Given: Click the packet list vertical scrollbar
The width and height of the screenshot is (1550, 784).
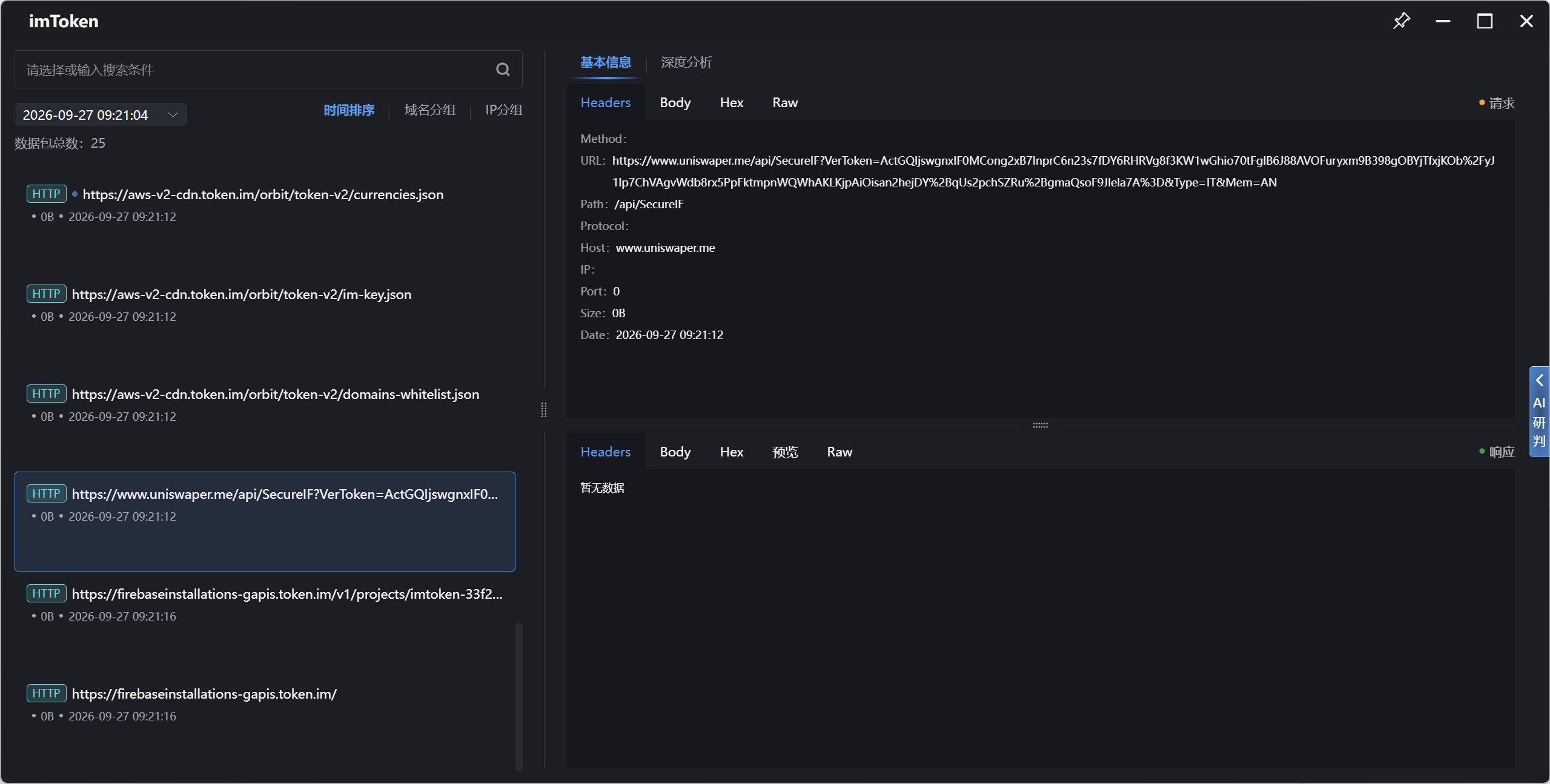Looking at the screenshot, I should [519, 696].
